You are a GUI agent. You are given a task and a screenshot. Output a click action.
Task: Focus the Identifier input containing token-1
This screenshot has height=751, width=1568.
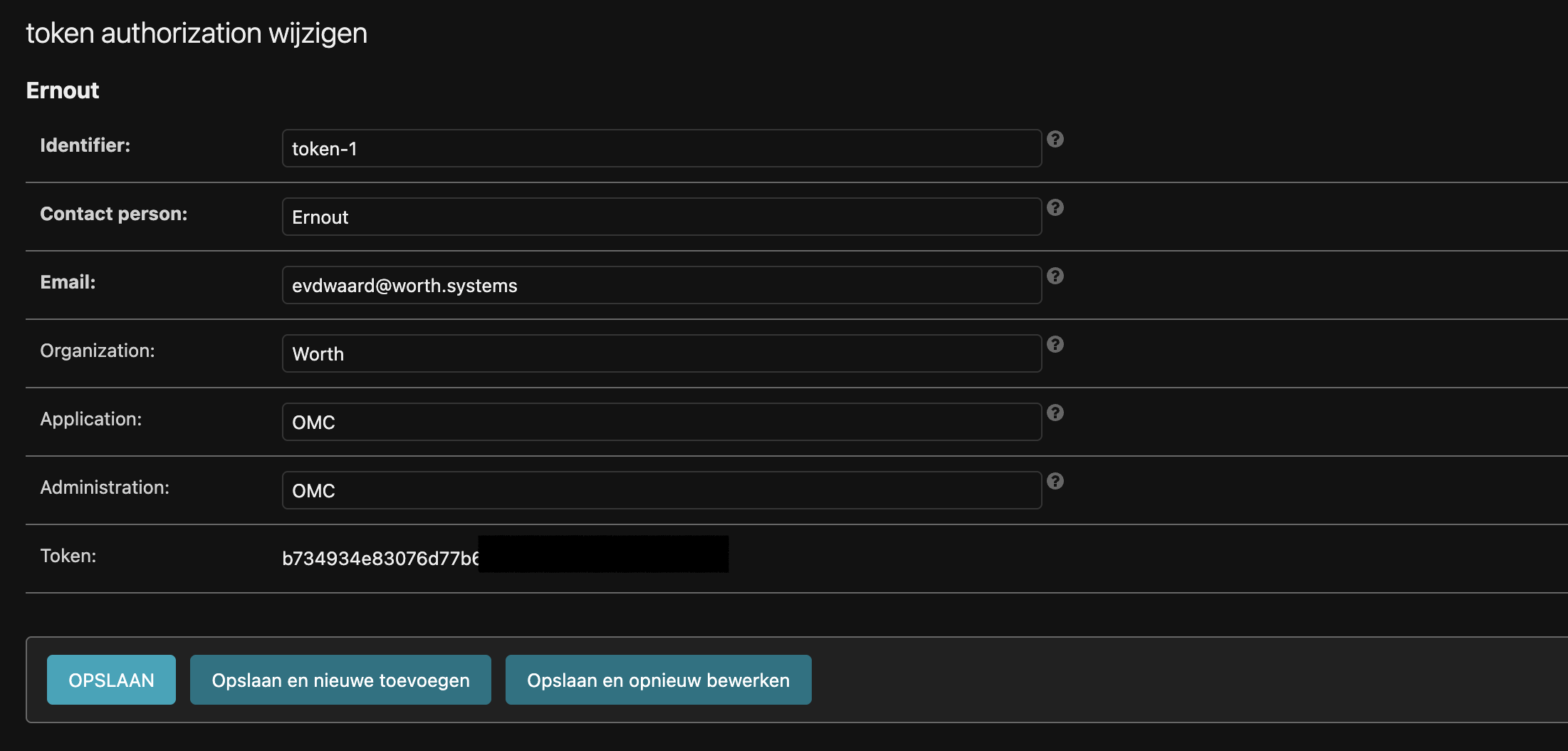click(x=662, y=148)
